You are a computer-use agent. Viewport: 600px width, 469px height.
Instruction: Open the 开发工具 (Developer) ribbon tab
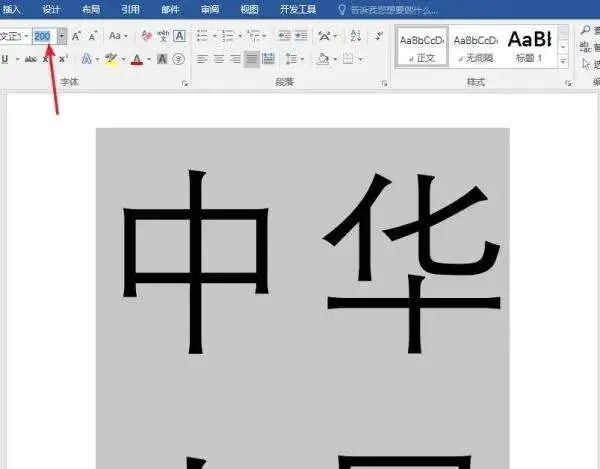click(298, 9)
